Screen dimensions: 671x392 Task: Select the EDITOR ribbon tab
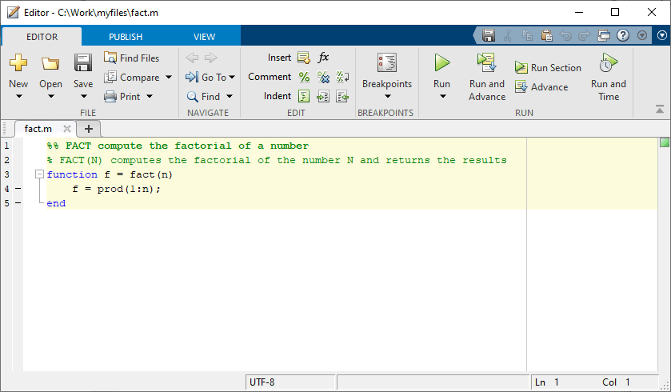[x=42, y=37]
